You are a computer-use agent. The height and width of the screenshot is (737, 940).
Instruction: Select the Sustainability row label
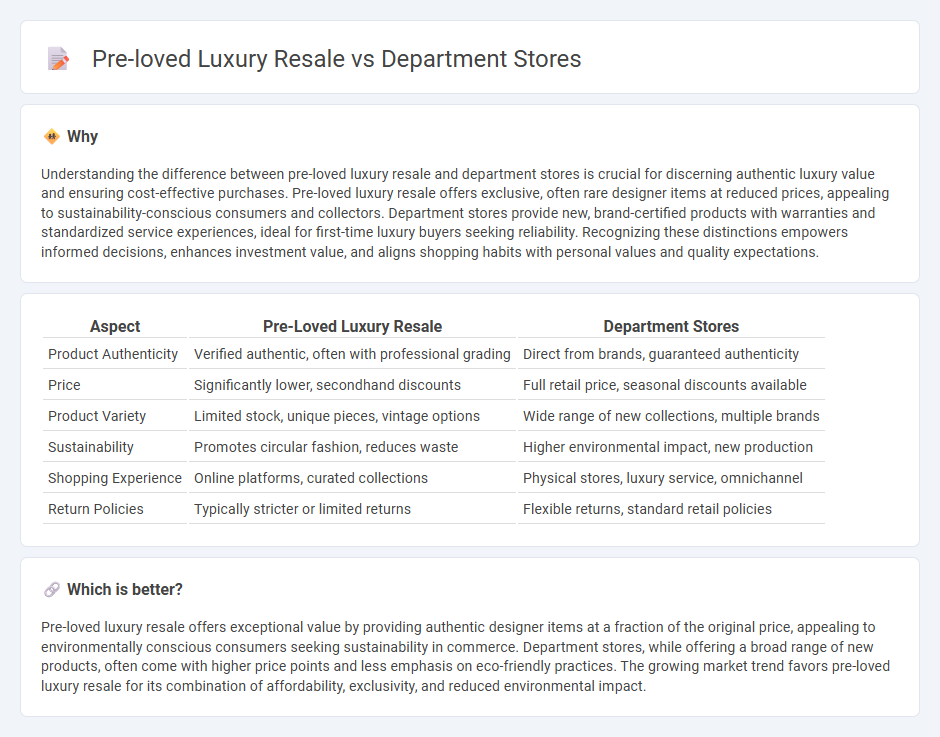coord(91,447)
